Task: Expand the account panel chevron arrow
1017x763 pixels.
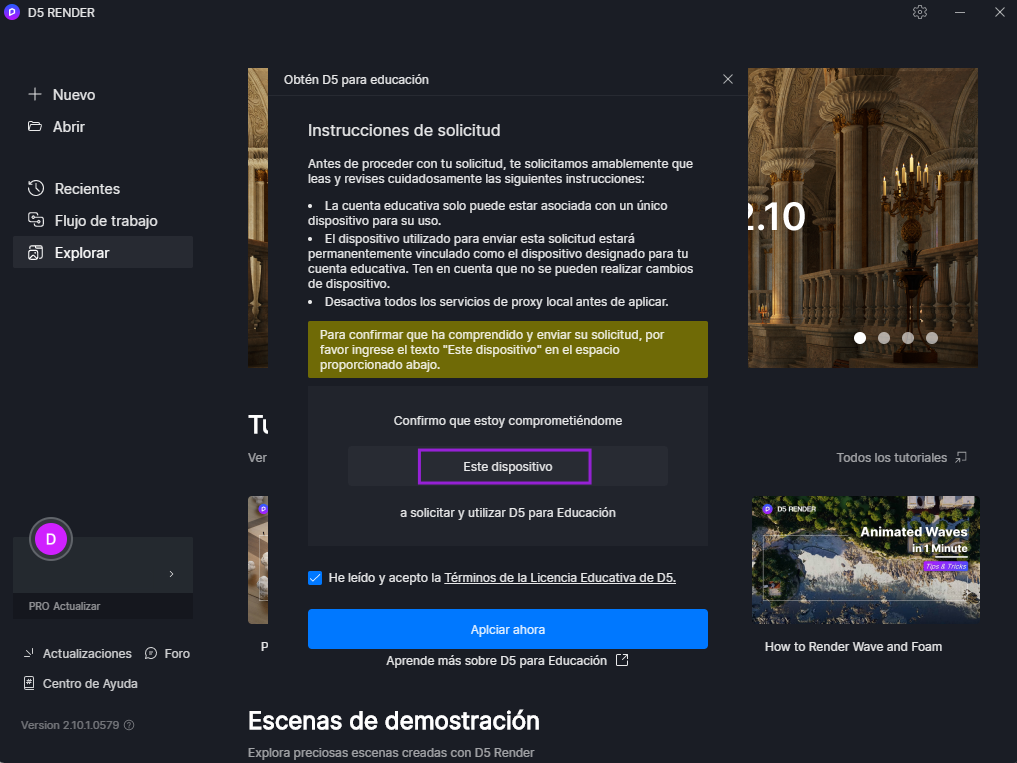Action: click(171, 574)
